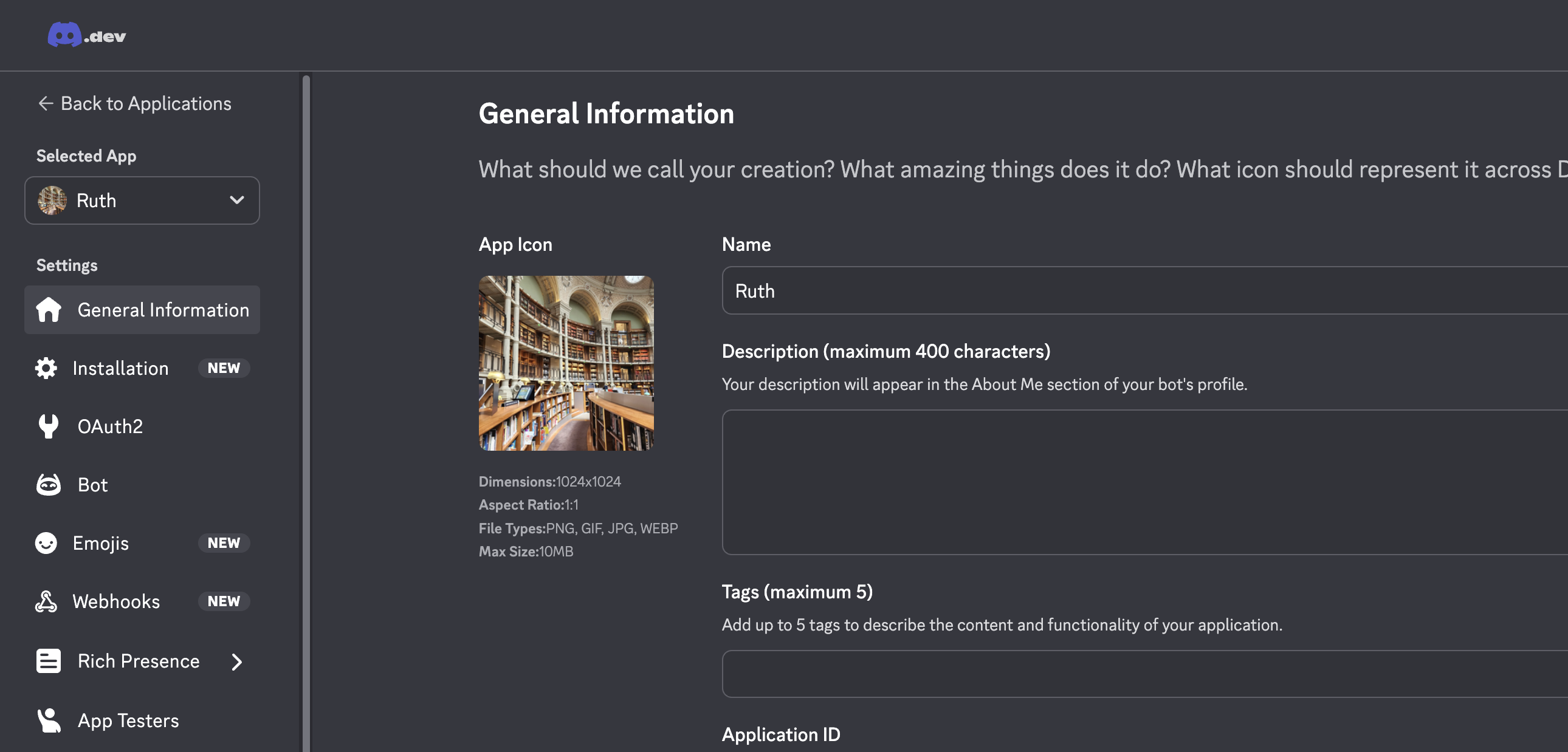
Task: Go to the Installation settings page
Action: click(120, 368)
